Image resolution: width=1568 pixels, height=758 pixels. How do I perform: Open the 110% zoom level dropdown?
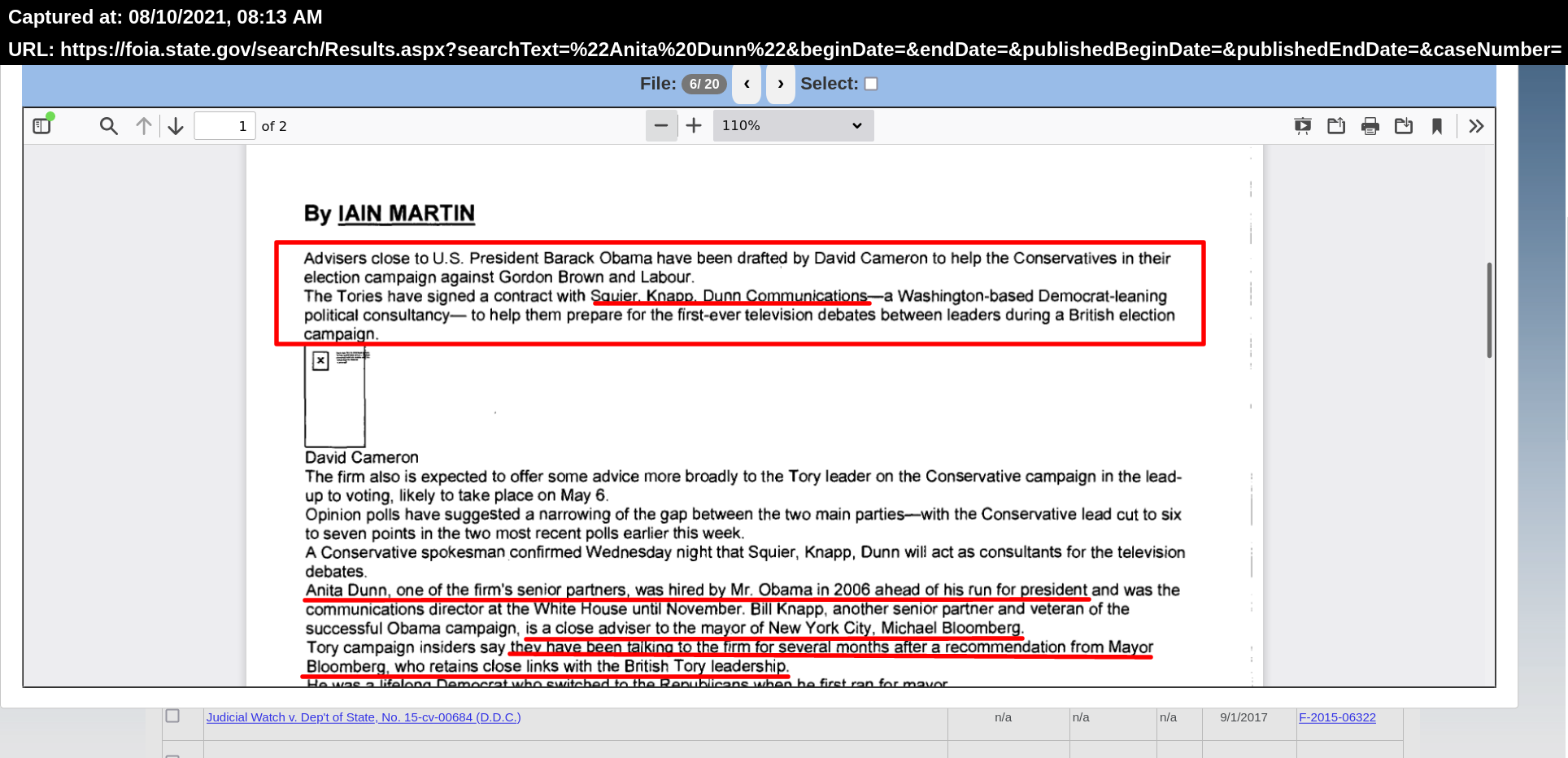click(x=793, y=125)
